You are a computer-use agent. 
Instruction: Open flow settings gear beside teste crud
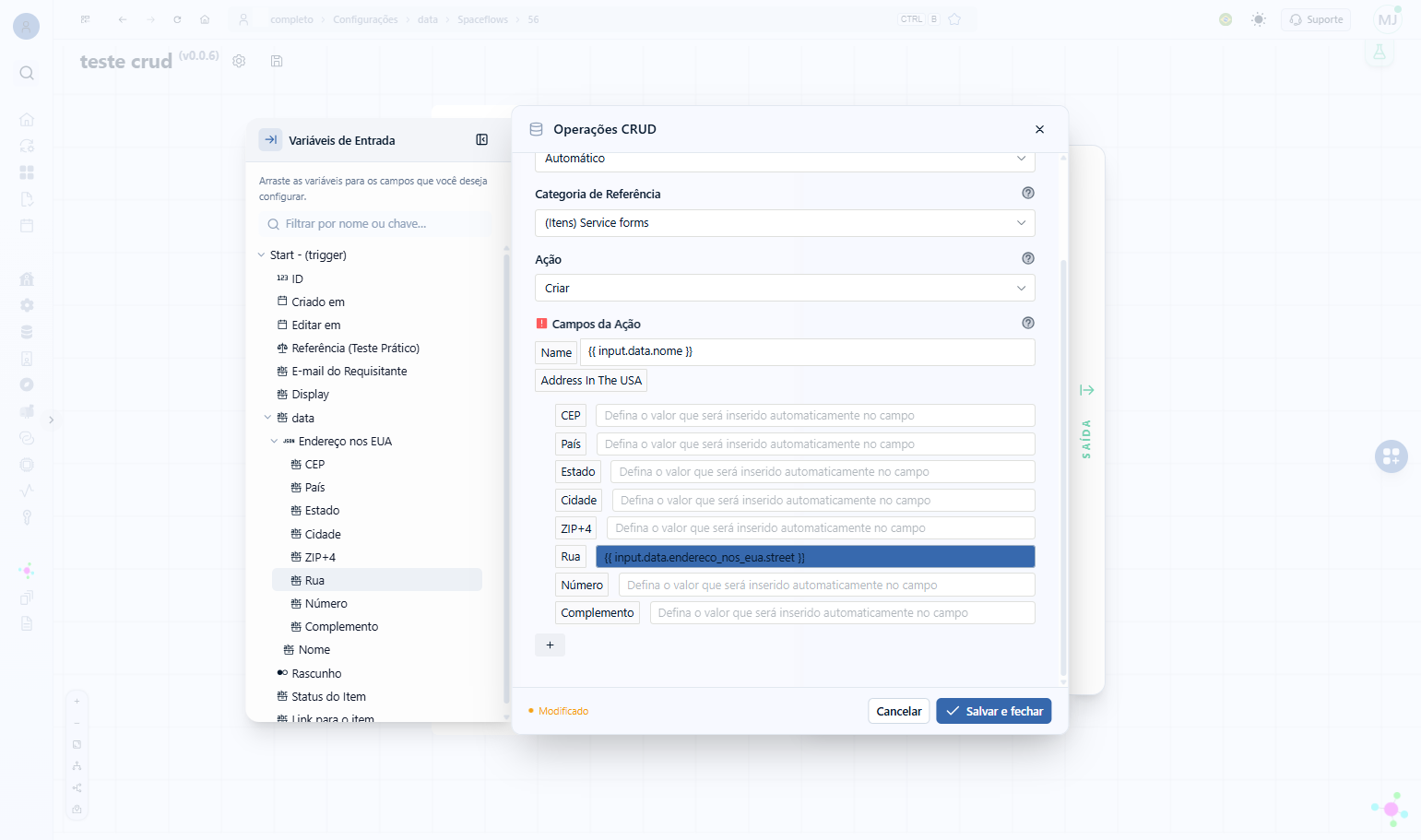click(239, 61)
